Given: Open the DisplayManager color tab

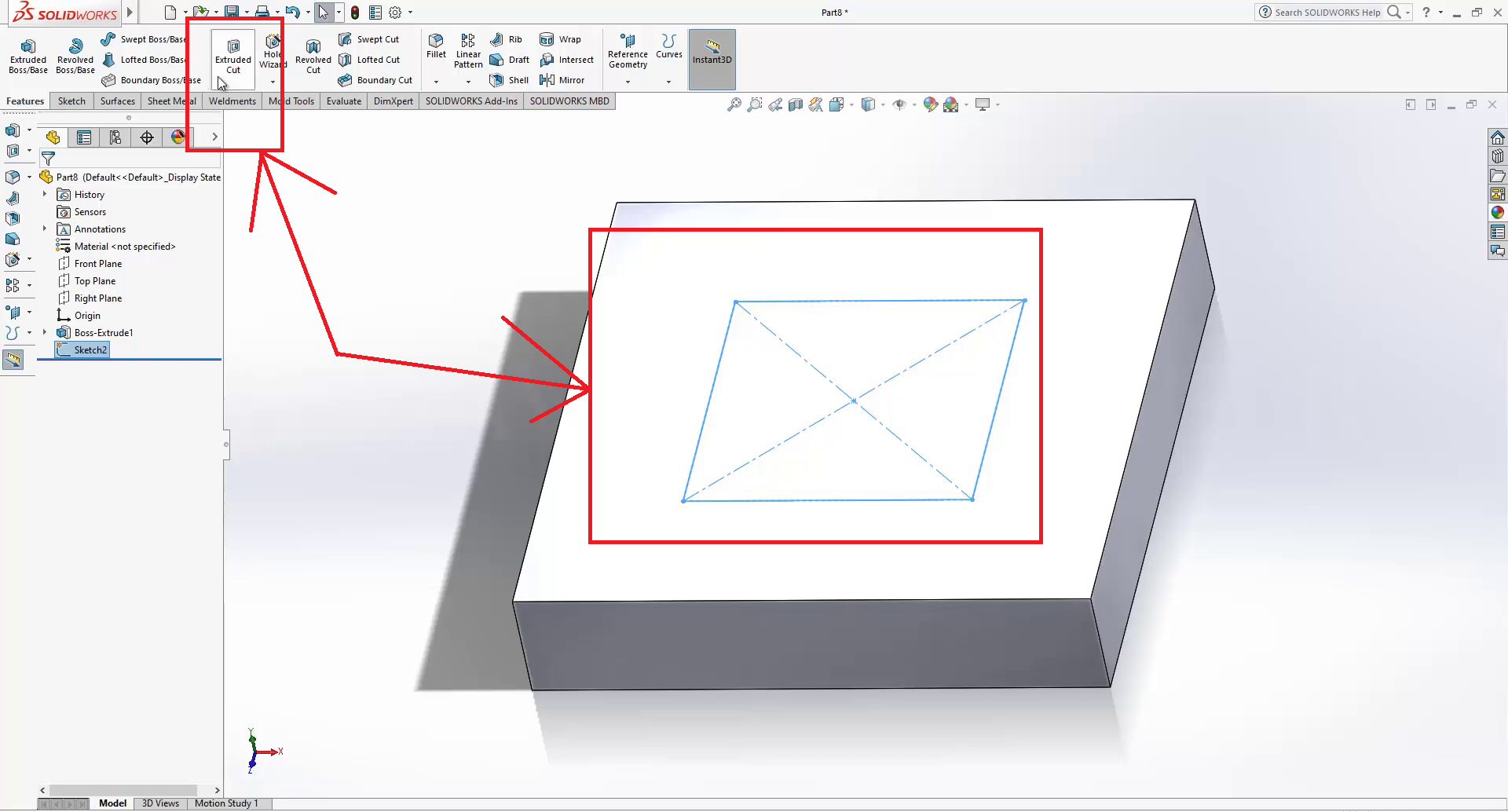Looking at the screenshot, I should click(x=178, y=137).
